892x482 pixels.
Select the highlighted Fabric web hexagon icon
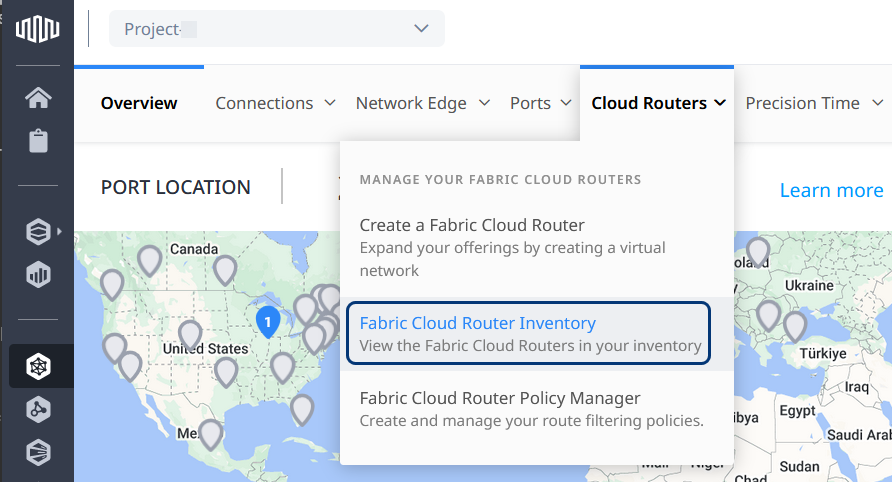tap(38, 366)
